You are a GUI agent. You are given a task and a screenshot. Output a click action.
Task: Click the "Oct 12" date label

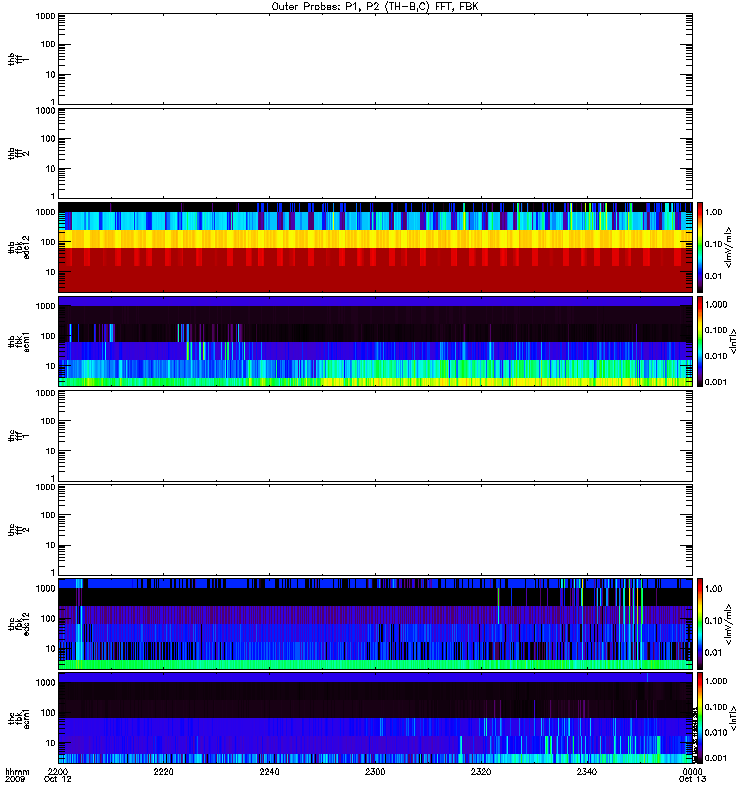point(58,779)
